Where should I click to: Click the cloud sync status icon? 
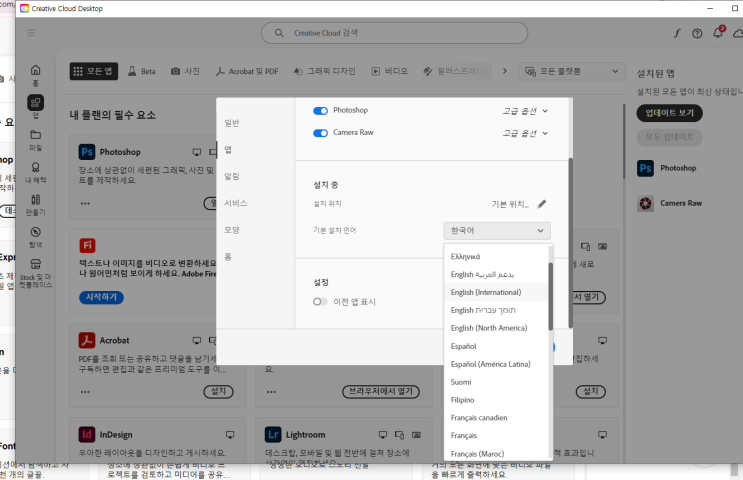coord(738,33)
